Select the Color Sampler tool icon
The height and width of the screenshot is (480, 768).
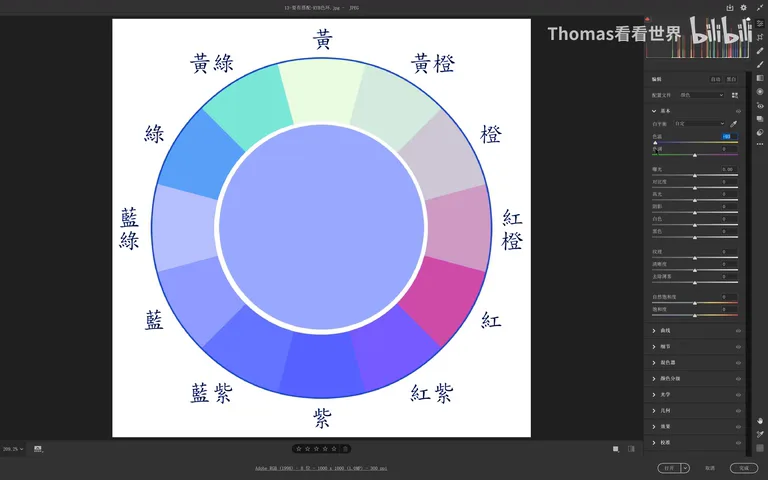coord(760,434)
